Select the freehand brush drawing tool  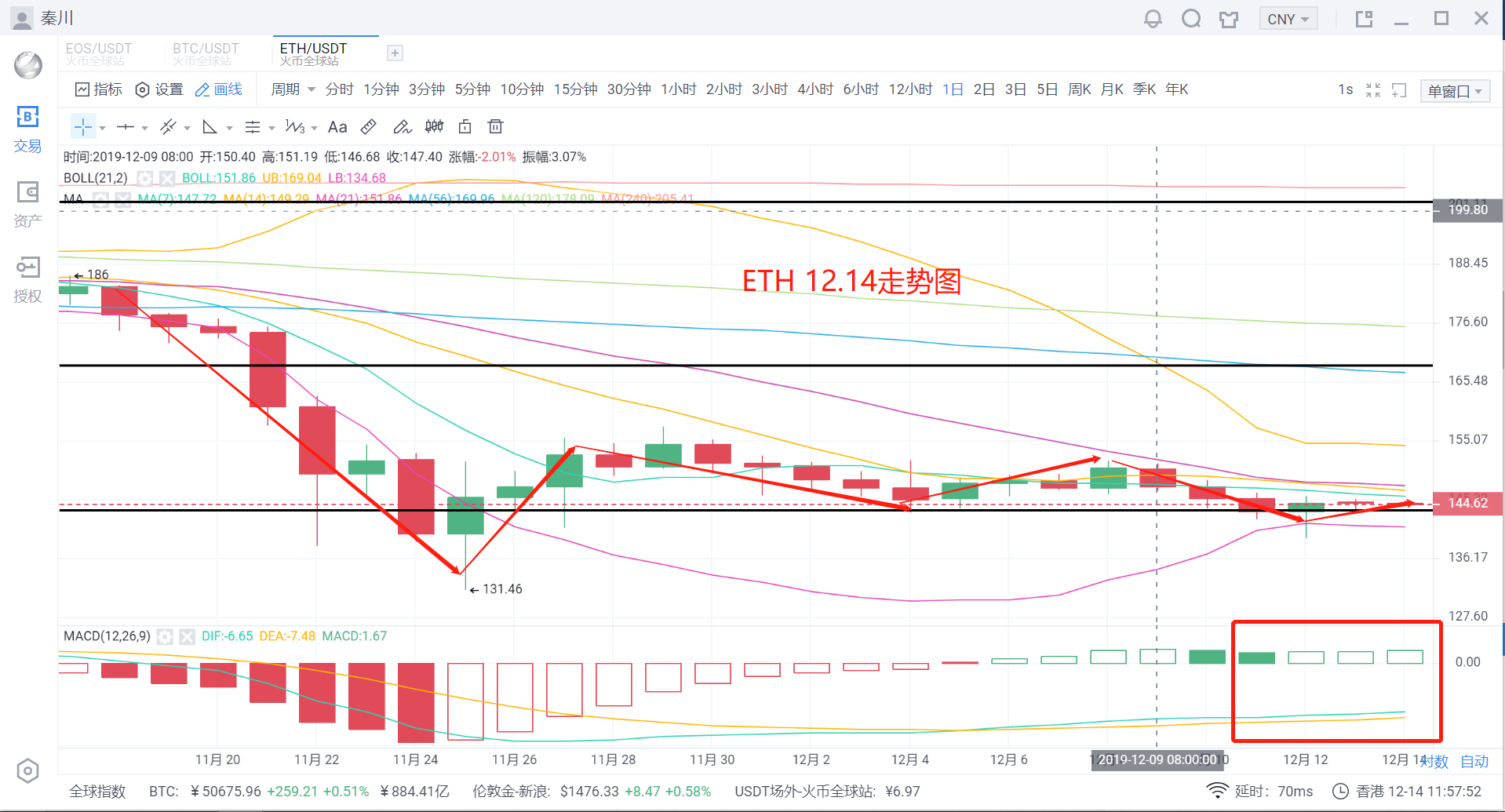402,126
